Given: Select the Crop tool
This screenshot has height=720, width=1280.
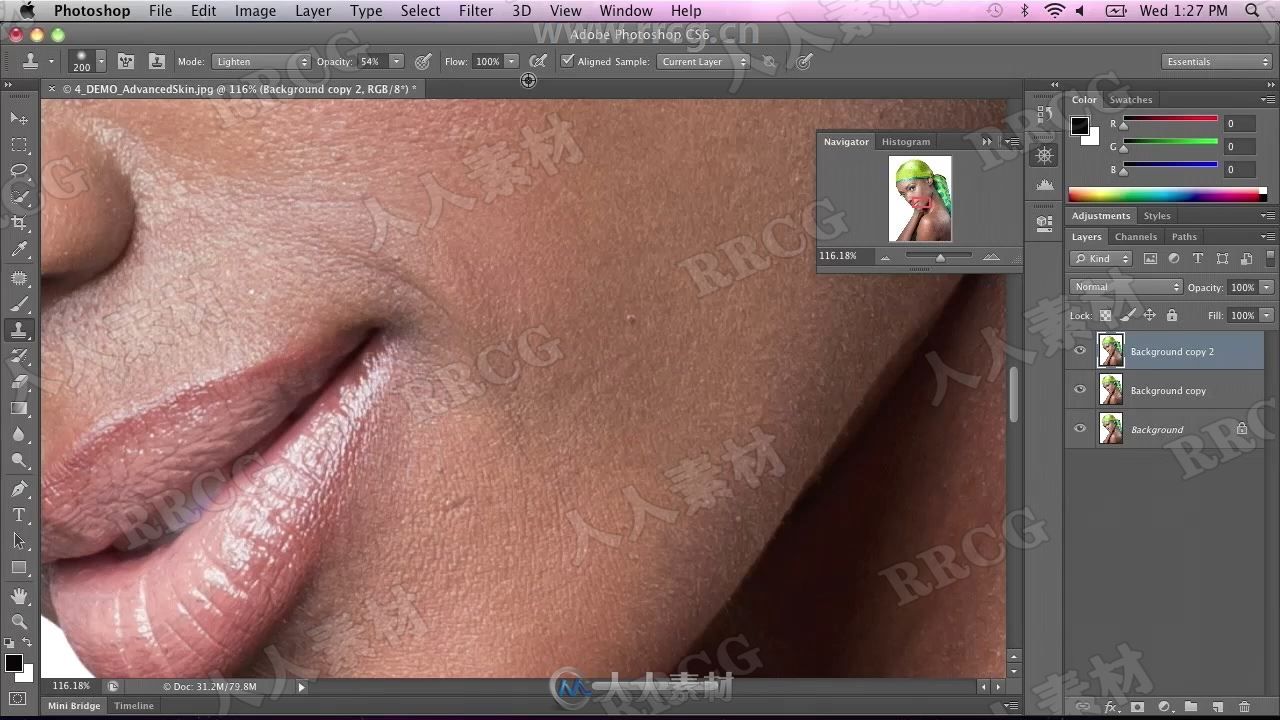Looking at the screenshot, I should pos(19,223).
